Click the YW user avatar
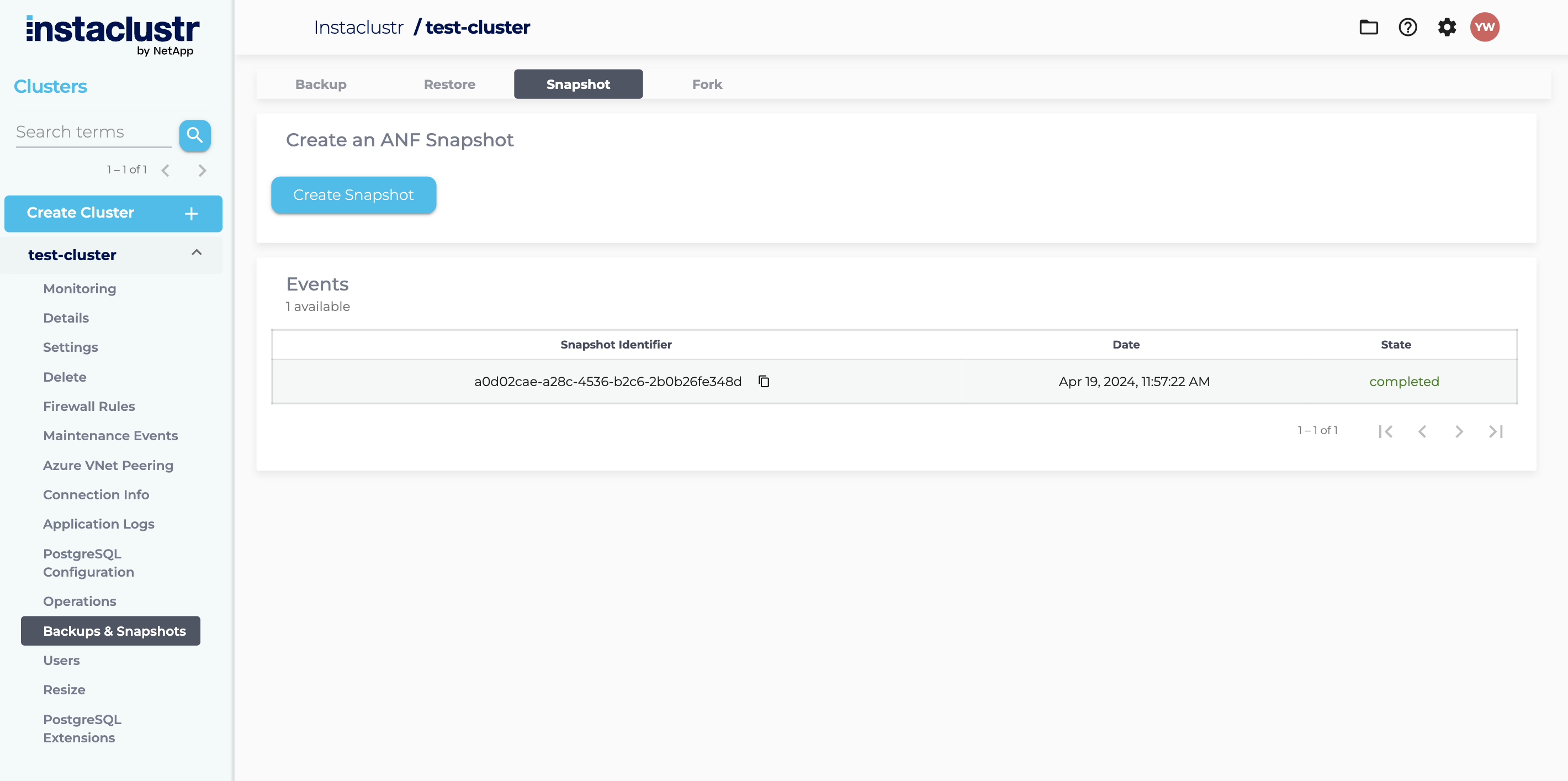Screen dimensions: 1568x781 click(x=1484, y=28)
